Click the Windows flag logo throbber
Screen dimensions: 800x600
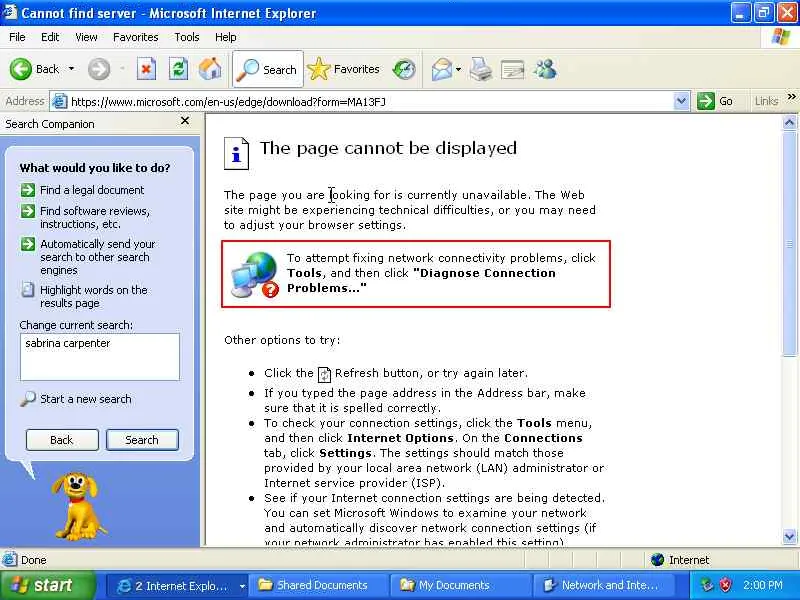click(x=781, y=37)
